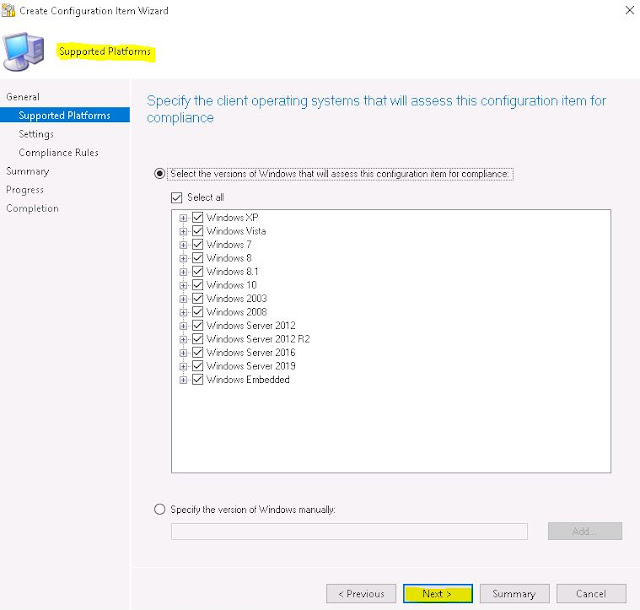640x610 pixels.
Task: Close the Create Configuration Item Wizard
Action: tap(630, 10)
